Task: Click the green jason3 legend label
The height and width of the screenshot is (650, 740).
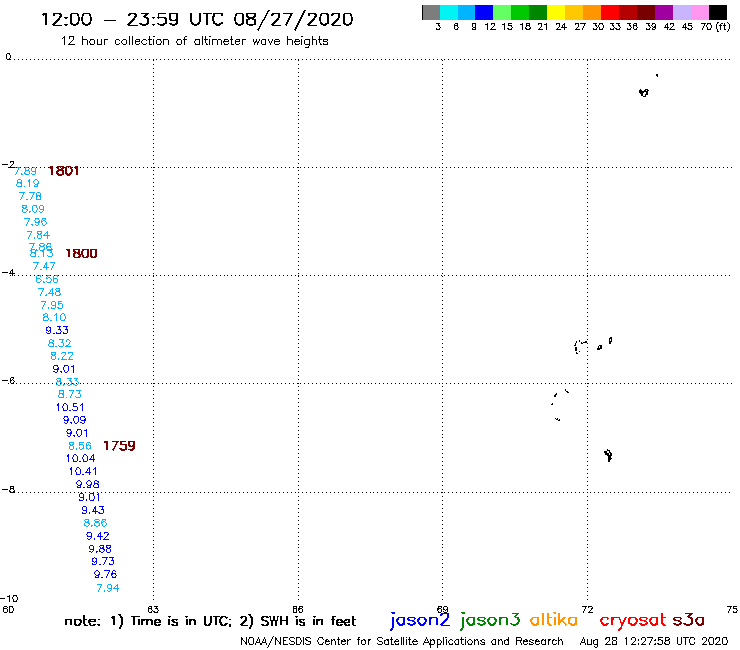Action: coord(490,620)
